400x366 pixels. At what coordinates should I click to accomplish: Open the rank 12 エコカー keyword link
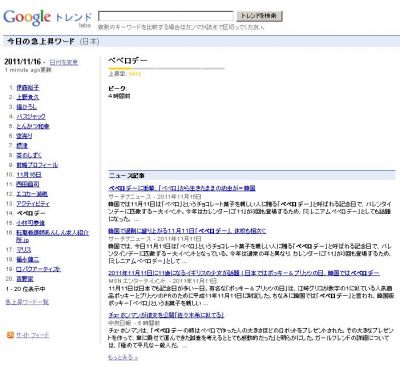pyautogui.click(x=32, y=194)
